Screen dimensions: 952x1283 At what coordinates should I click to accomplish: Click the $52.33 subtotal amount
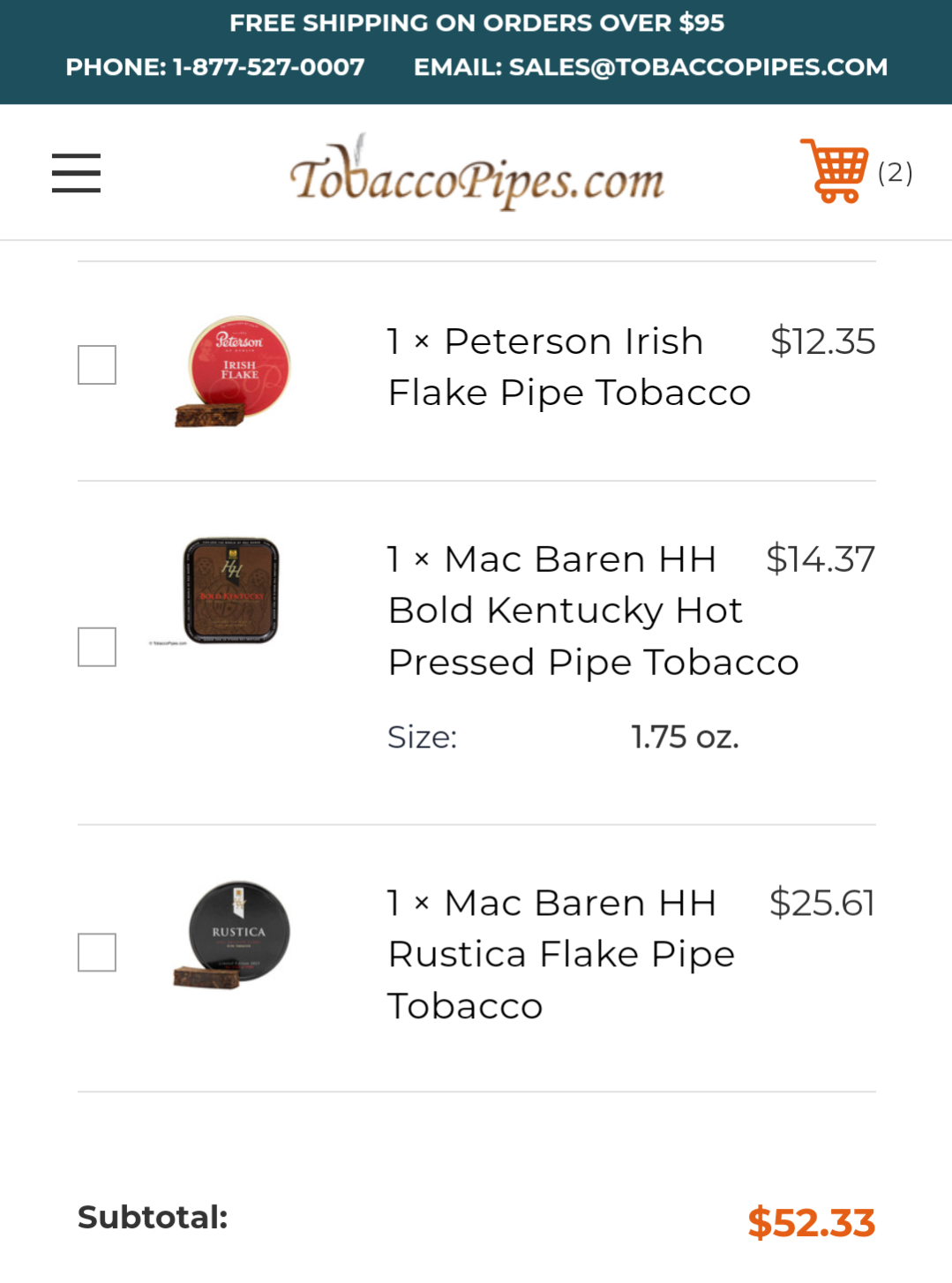811,1222
